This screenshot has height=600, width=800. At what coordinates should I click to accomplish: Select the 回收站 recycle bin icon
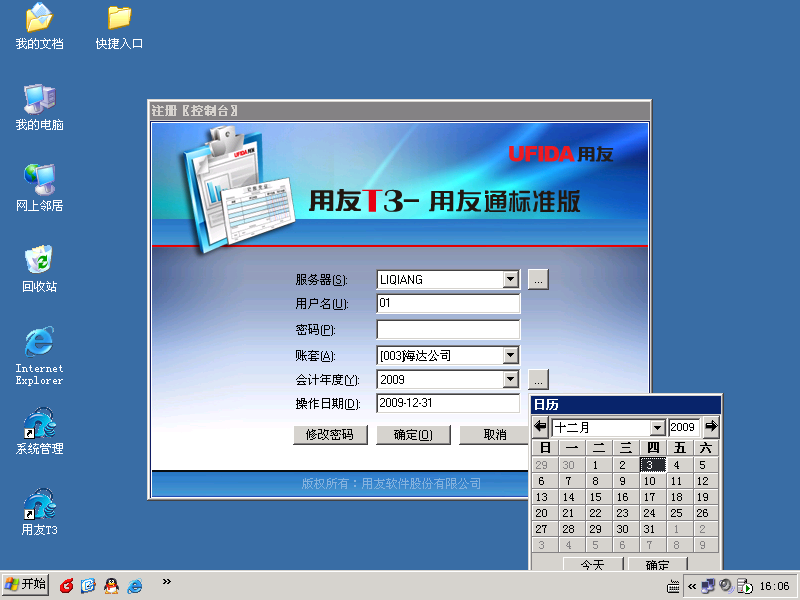(39, 269)
